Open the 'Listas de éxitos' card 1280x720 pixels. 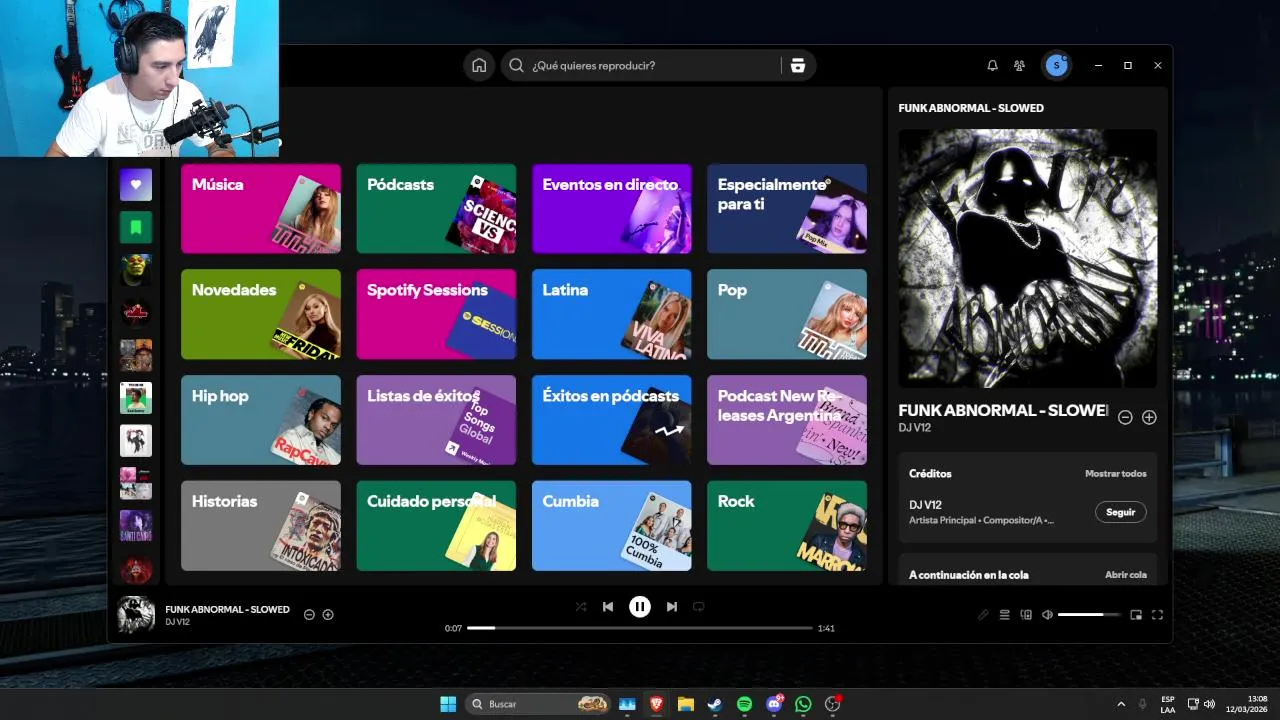tap(436, 420)
